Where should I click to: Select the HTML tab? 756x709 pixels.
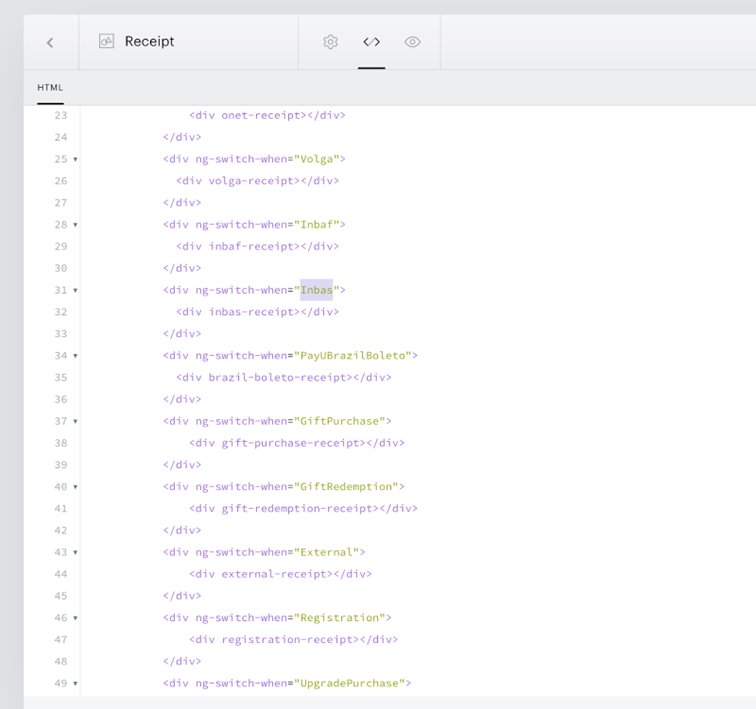[x=50, y=88]
